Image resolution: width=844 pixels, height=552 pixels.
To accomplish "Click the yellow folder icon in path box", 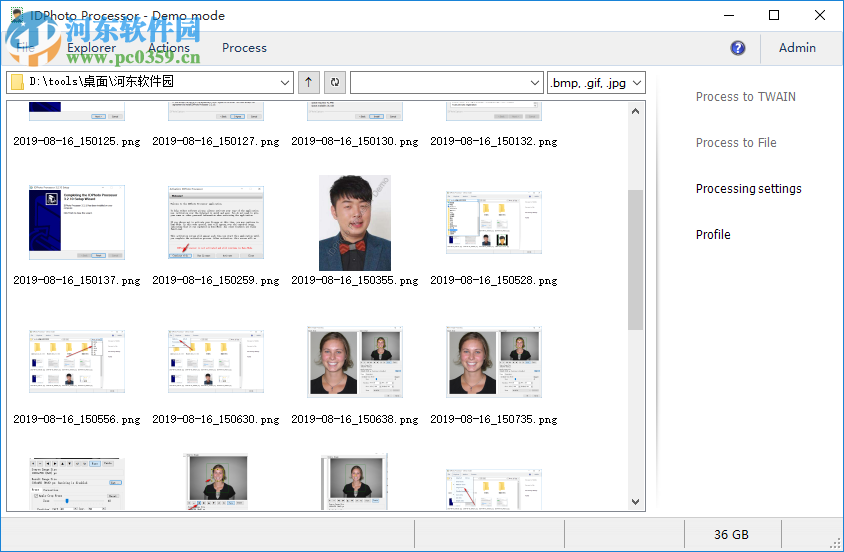I will click(x=17, y=82).
